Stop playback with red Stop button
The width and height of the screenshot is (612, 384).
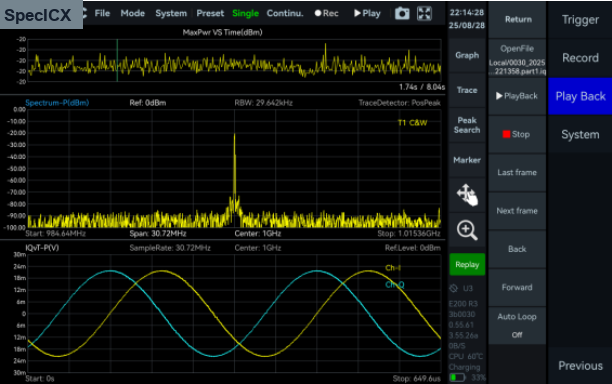[x=518, y=134]
